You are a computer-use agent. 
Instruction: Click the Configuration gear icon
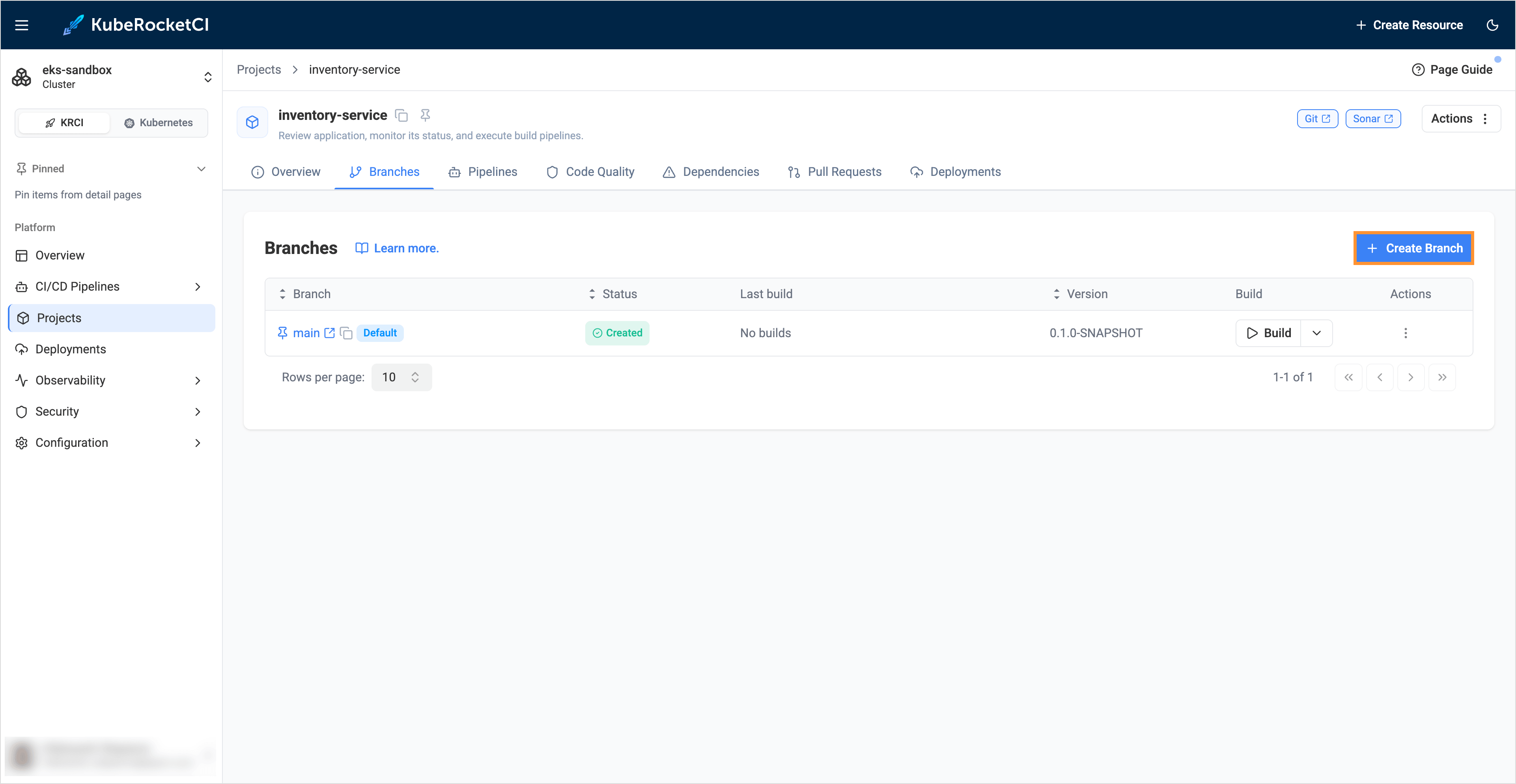[22, 442]
